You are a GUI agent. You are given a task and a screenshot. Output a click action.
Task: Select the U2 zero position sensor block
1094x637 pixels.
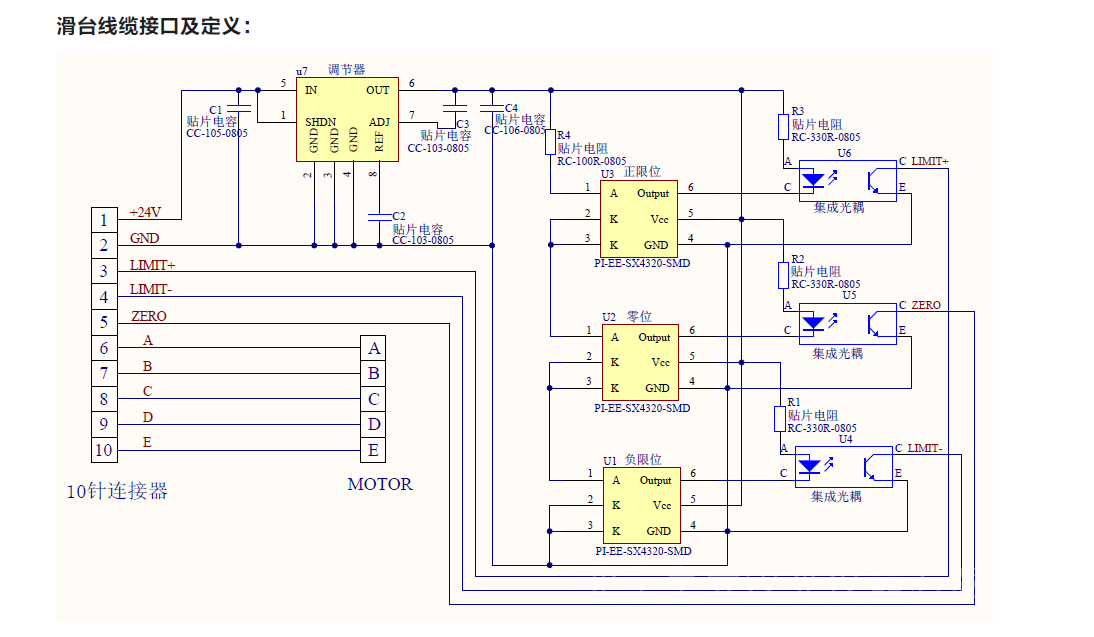click(639, 362)
